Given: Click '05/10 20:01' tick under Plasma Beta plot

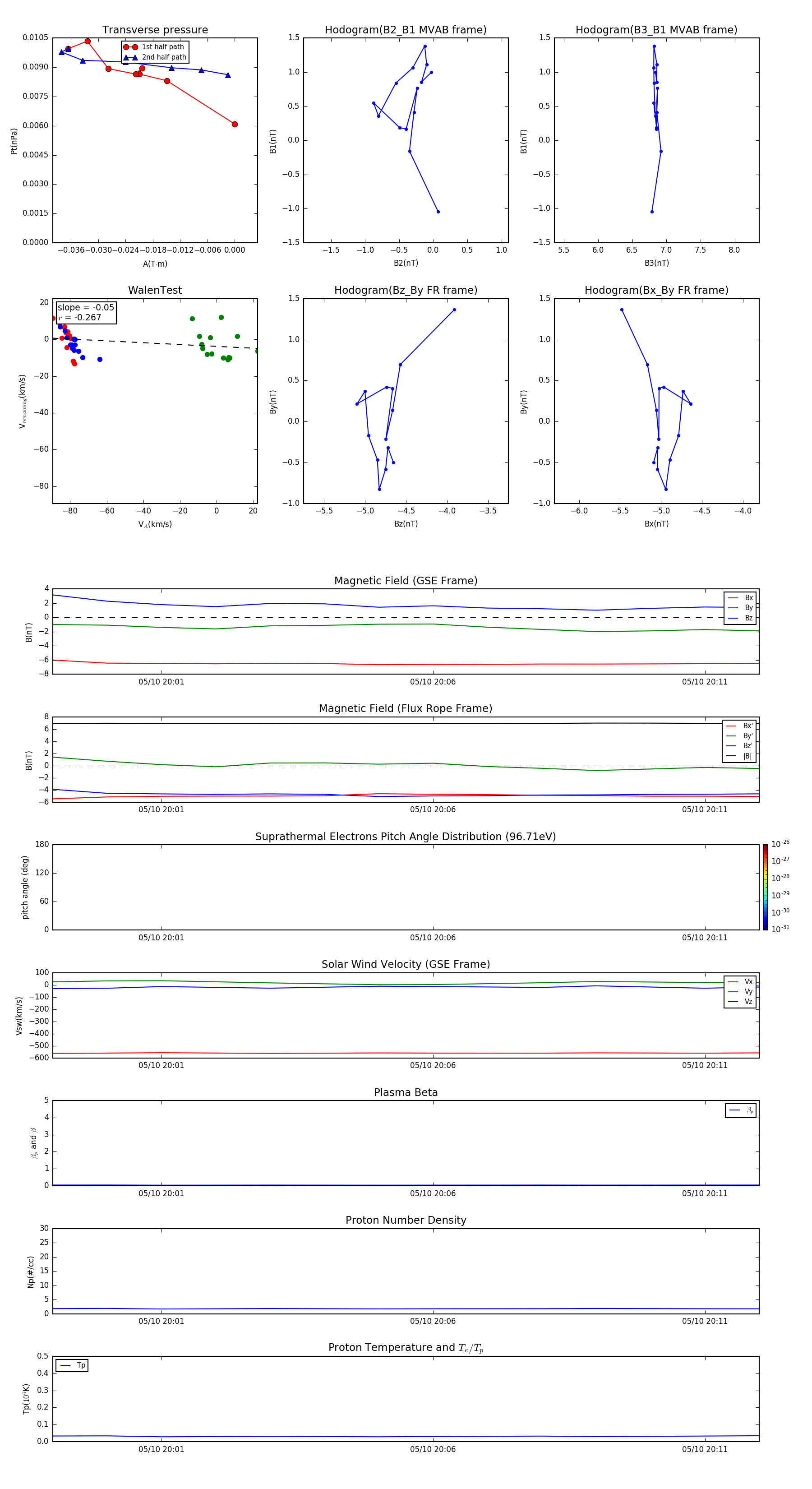Looking at the screenshot, I should click(161, 1193).
